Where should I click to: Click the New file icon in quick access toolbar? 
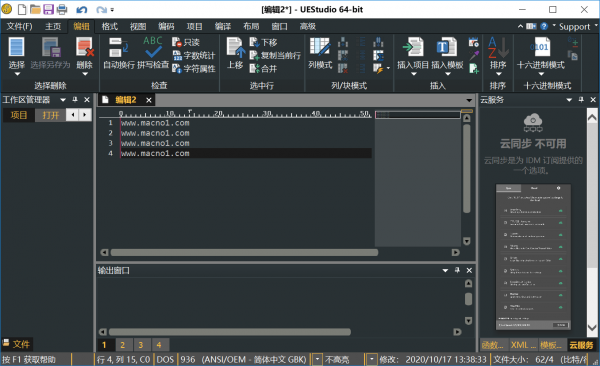pyautogui.click(x=22, y=9)
